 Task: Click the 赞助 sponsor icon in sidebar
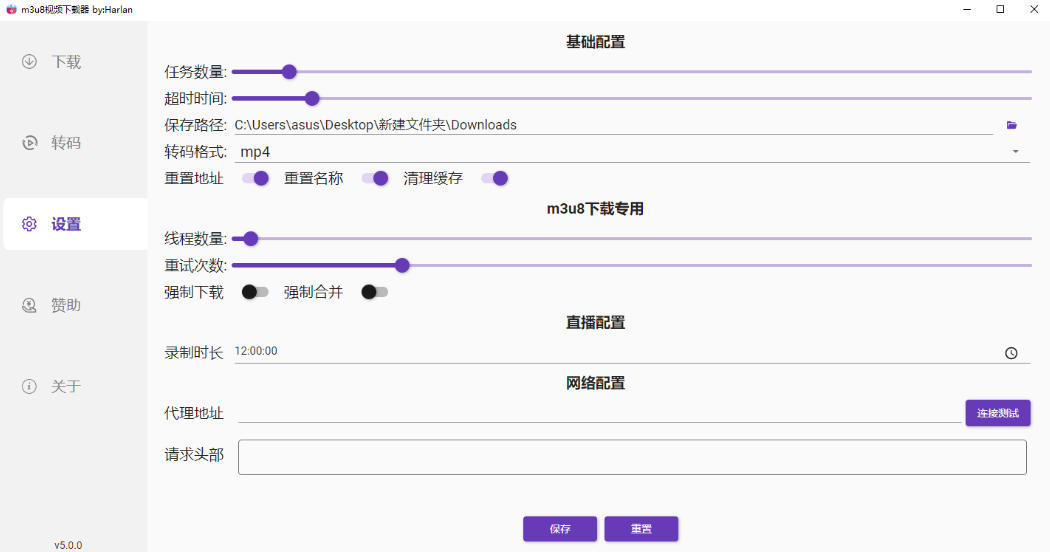pyautogui.click(x=29, y=305)
